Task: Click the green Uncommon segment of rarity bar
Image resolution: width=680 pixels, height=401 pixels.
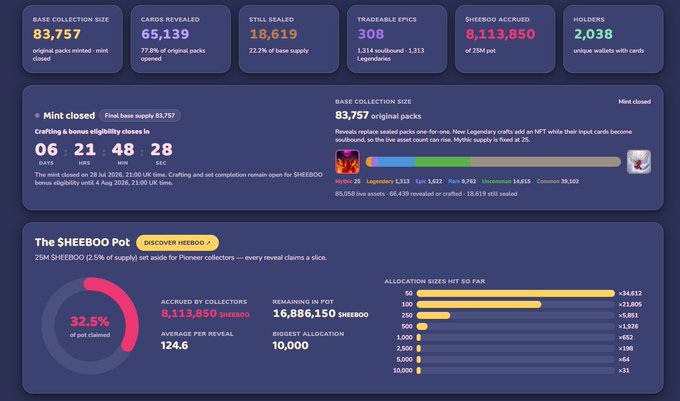Action: pyautogui.click(x=443, y=162)
